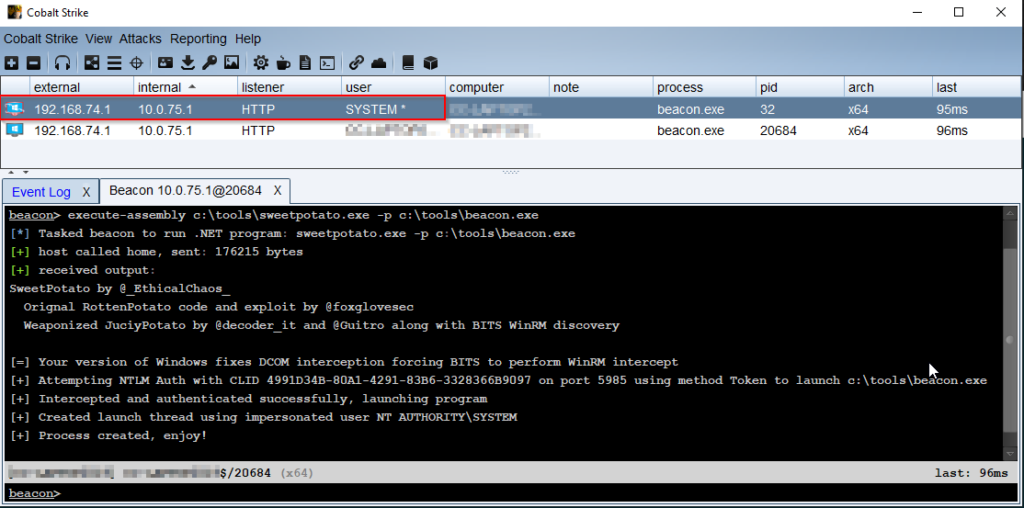Open the View menu
The width and height of the screenshot is (1024, 508).
[x=99, y=39]
